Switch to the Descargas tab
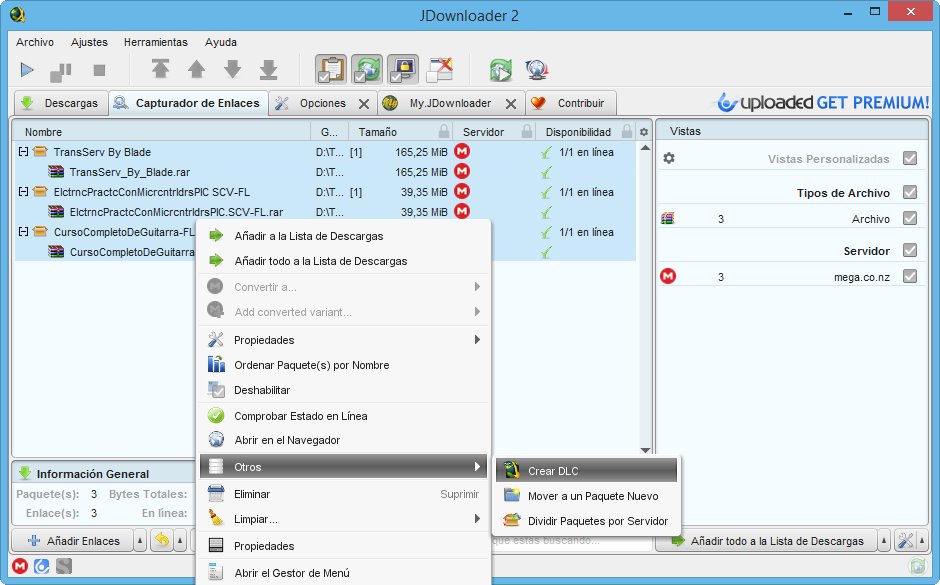 [x=61, y=103]
